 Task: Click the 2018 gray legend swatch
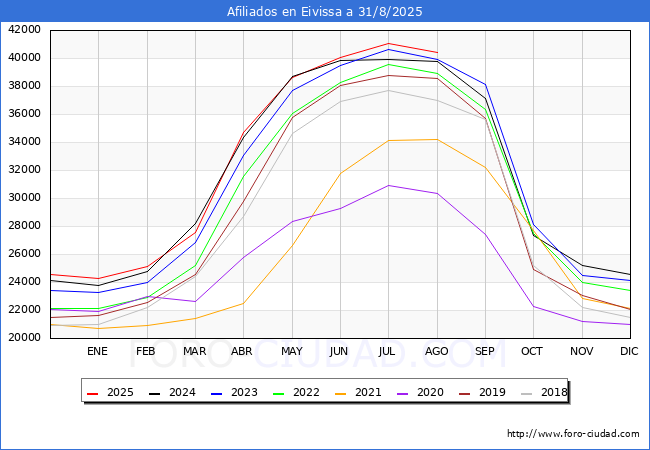point(527,393)
